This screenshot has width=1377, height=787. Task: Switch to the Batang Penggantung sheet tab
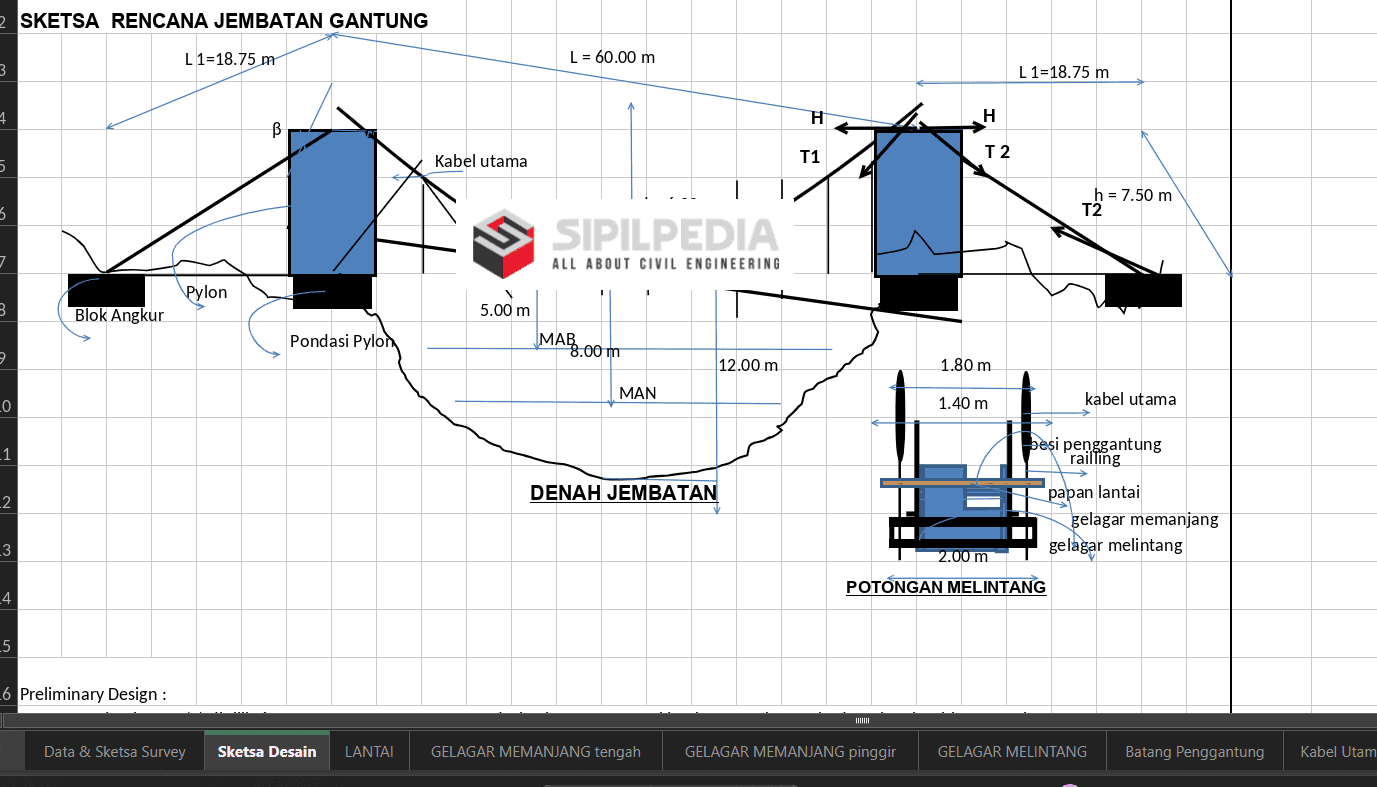1194,752
